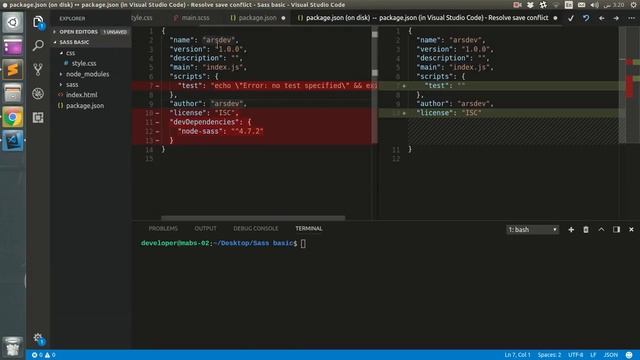Open the volume indicator in system tray
The height and width of the screenshot is (360, 640).
(595, 5)
